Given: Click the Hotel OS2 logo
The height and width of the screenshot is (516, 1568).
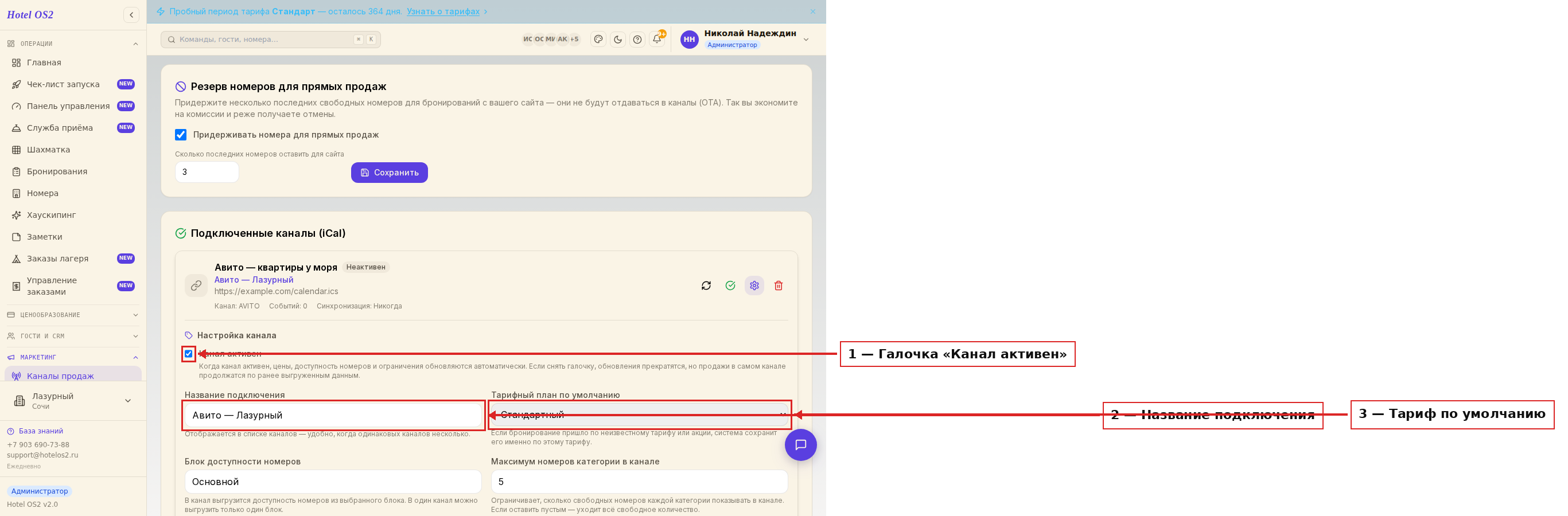Looking at the screenshot, I should click(x=30, y=14).
